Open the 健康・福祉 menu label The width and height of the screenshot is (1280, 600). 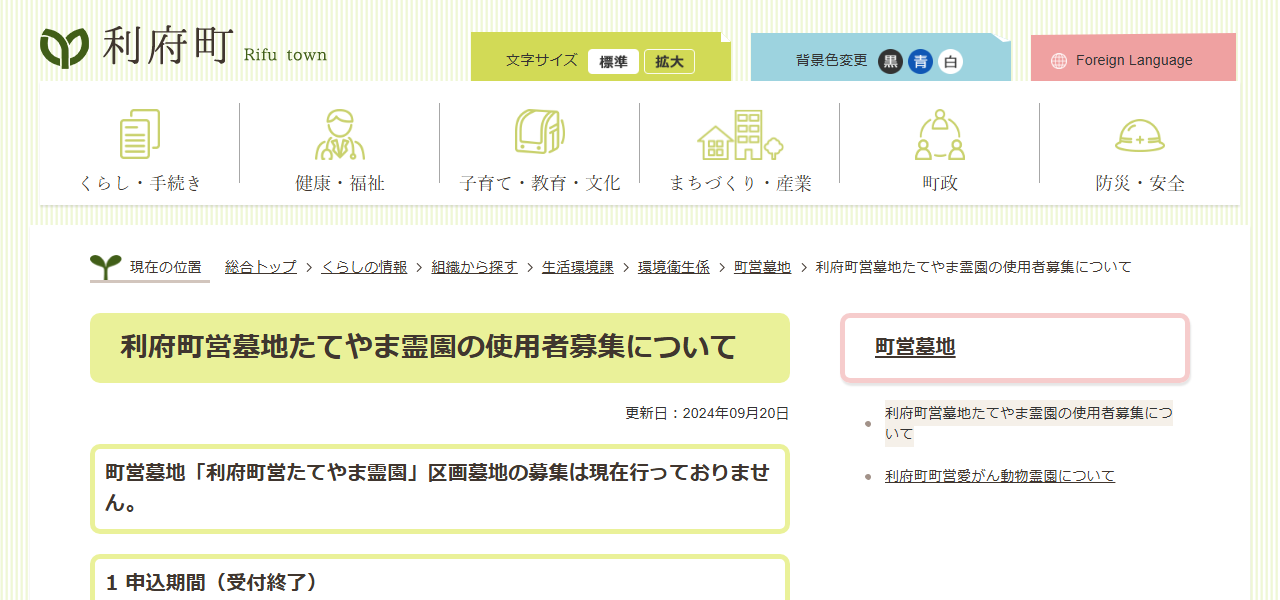[x=340, y=183]
